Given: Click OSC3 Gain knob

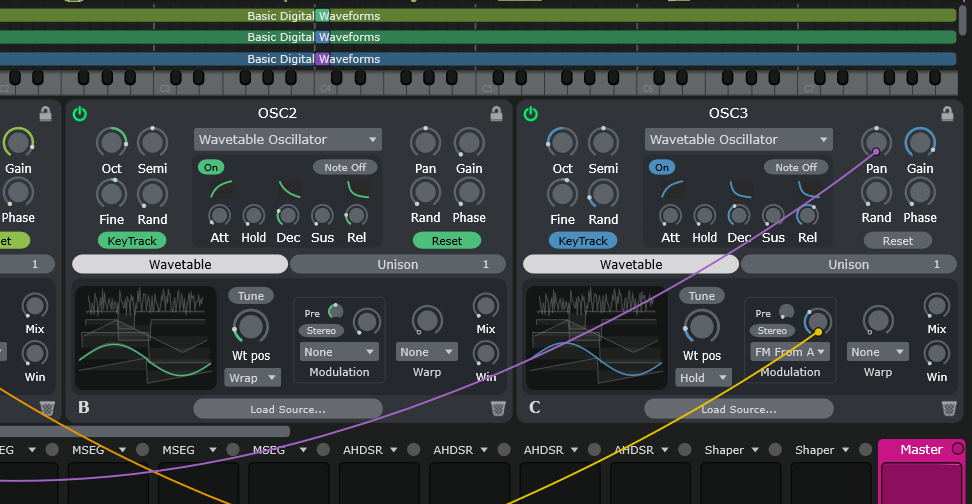Looking at the screenshot, I should (920, 142).
